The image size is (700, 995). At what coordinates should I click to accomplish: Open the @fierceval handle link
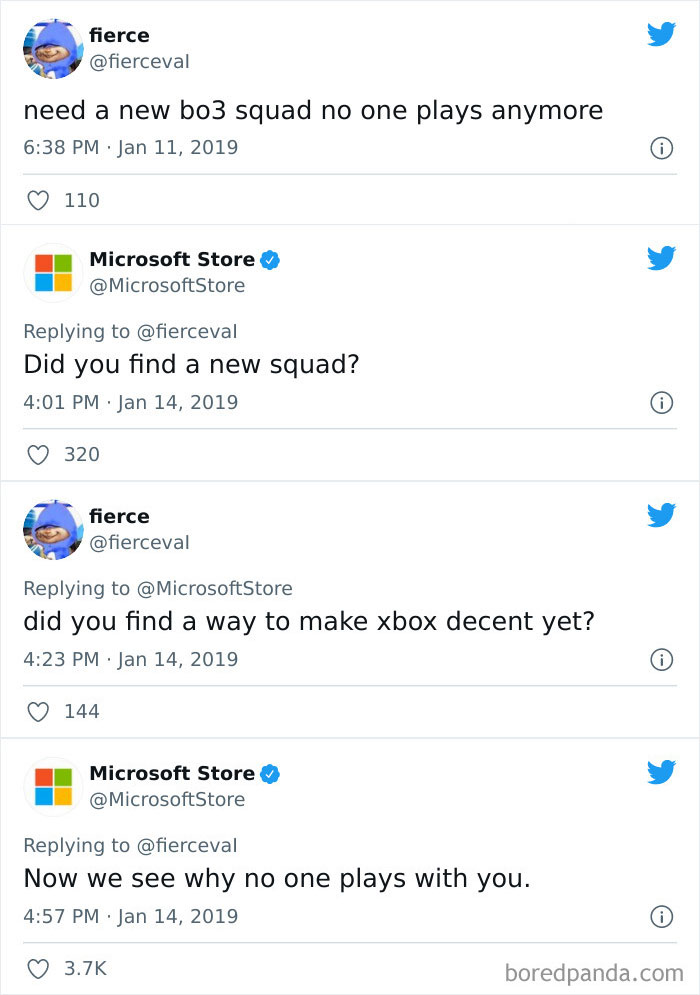tap(140, 61)
